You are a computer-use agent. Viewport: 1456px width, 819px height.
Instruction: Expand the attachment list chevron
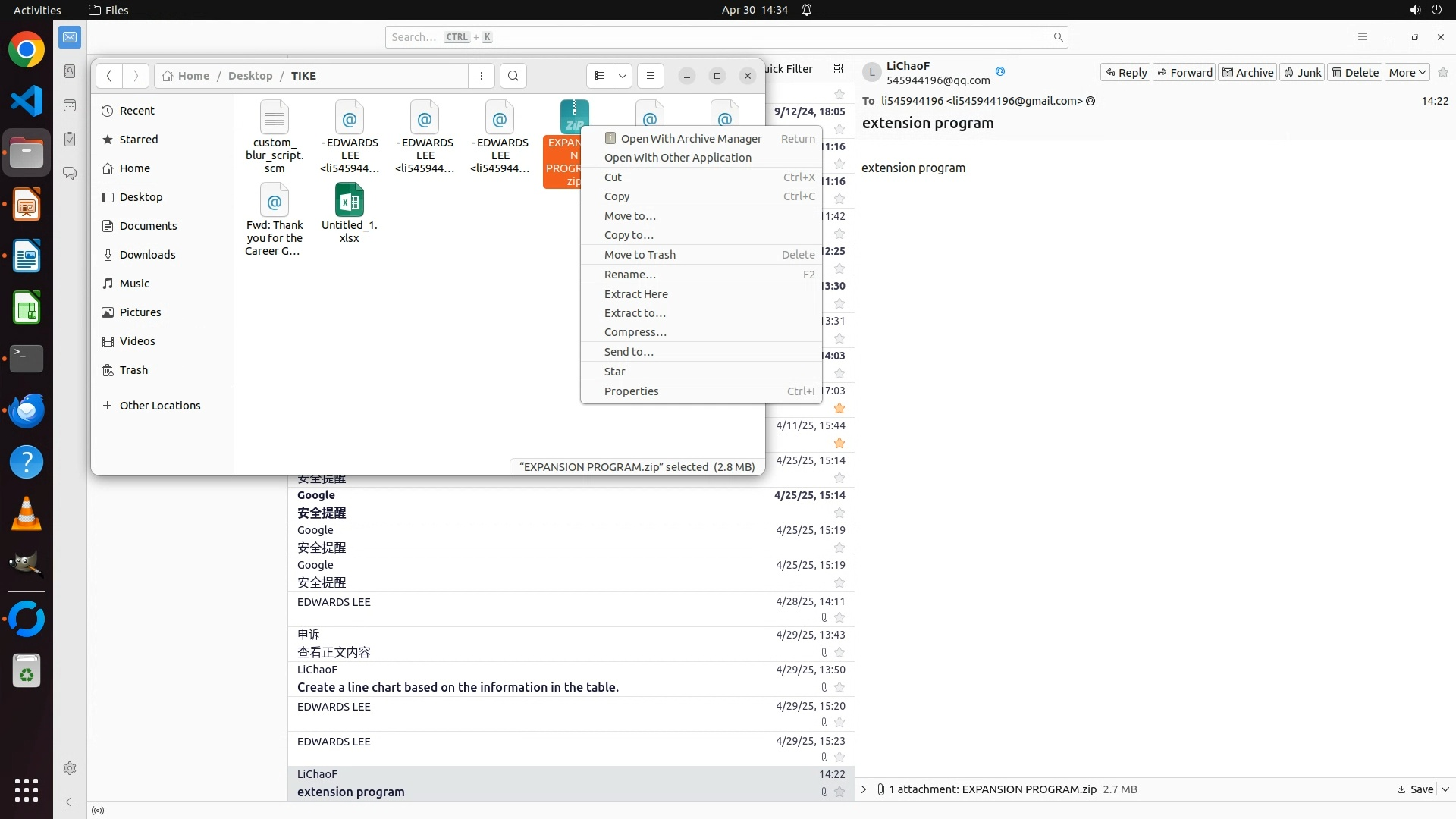[x=864, y=789]
